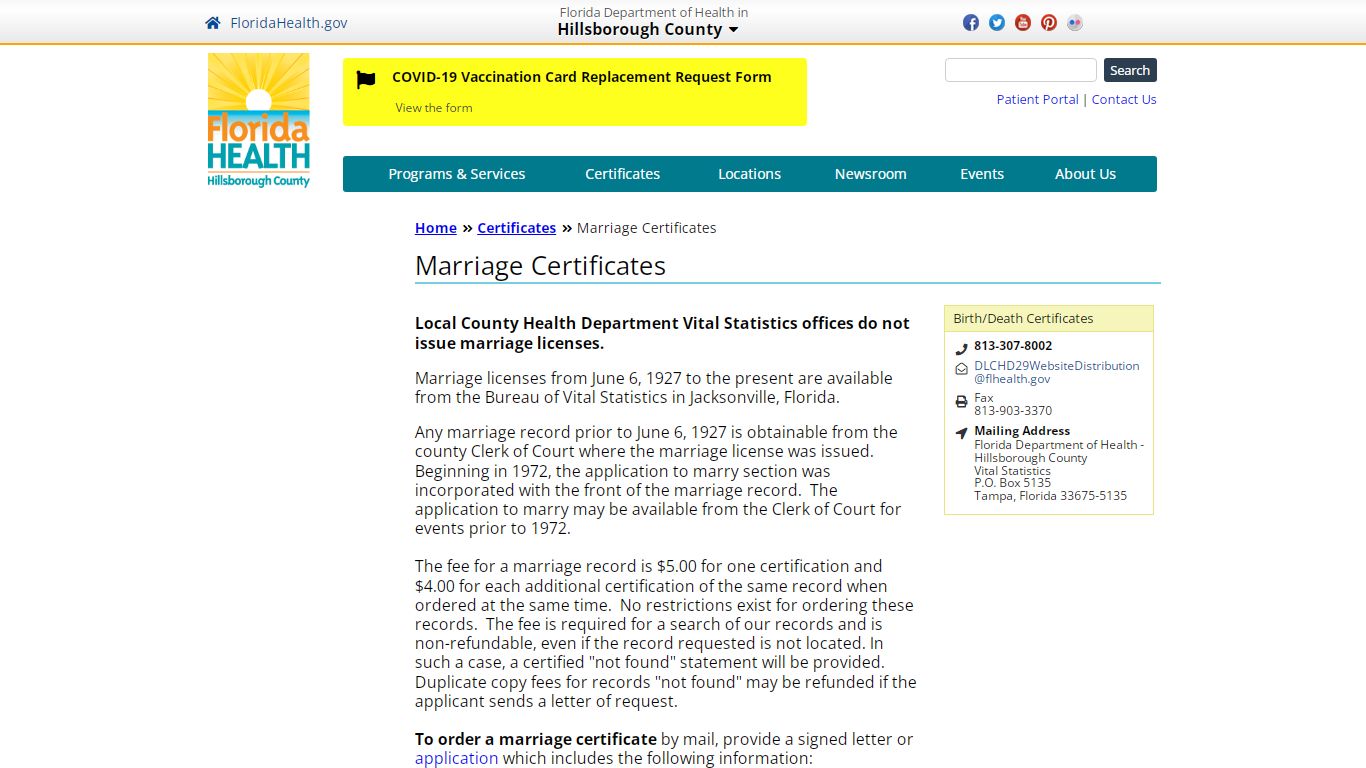Click the envelope icon beside email address
This screenshot has height=768, width=1366.
pos(961,369)
